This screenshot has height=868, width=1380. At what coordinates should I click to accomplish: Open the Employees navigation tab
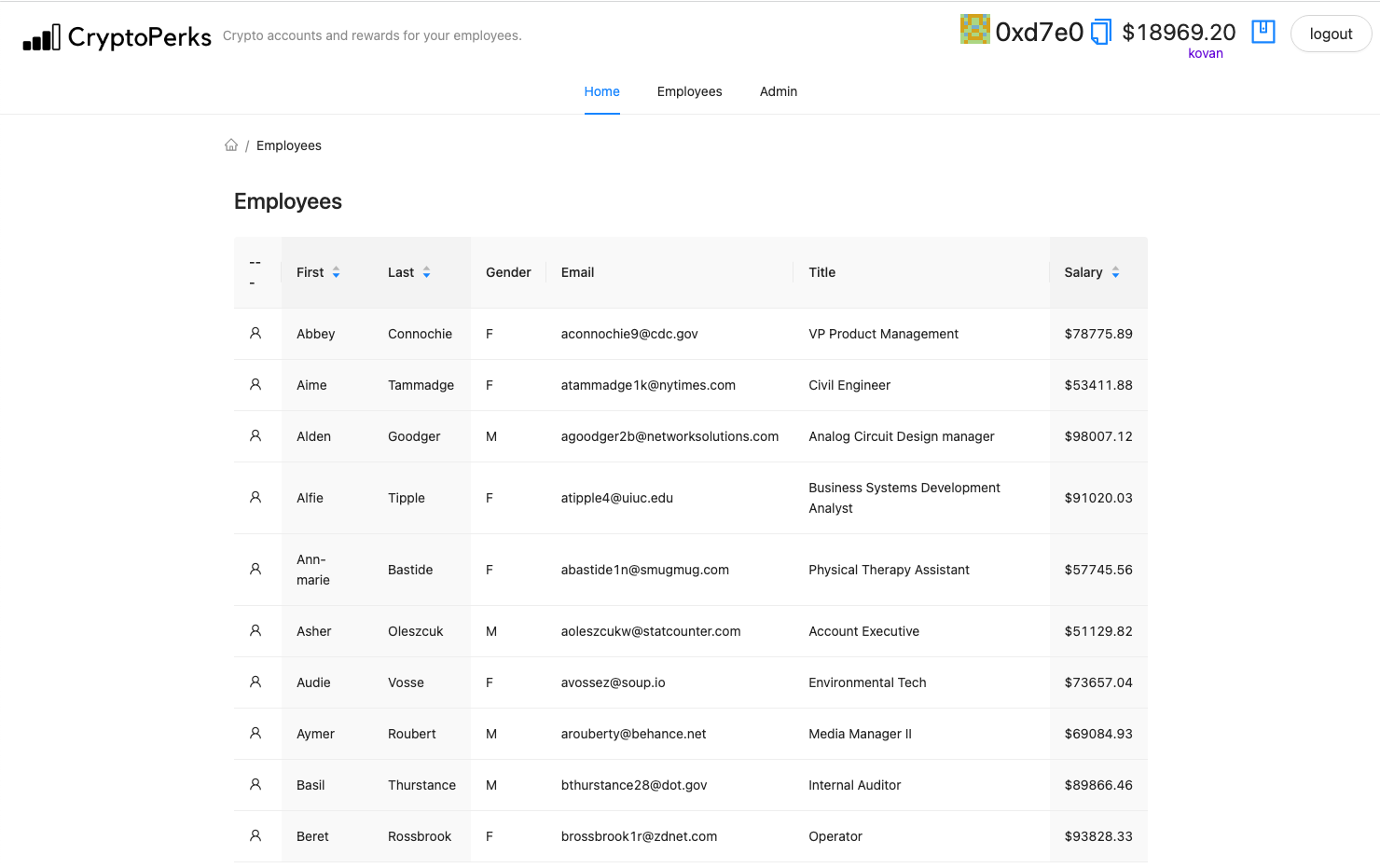(x=690, y=91)
